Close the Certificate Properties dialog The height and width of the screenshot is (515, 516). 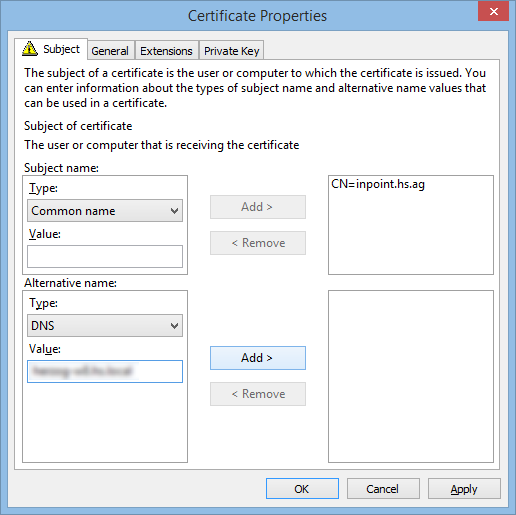click(493, 11)
